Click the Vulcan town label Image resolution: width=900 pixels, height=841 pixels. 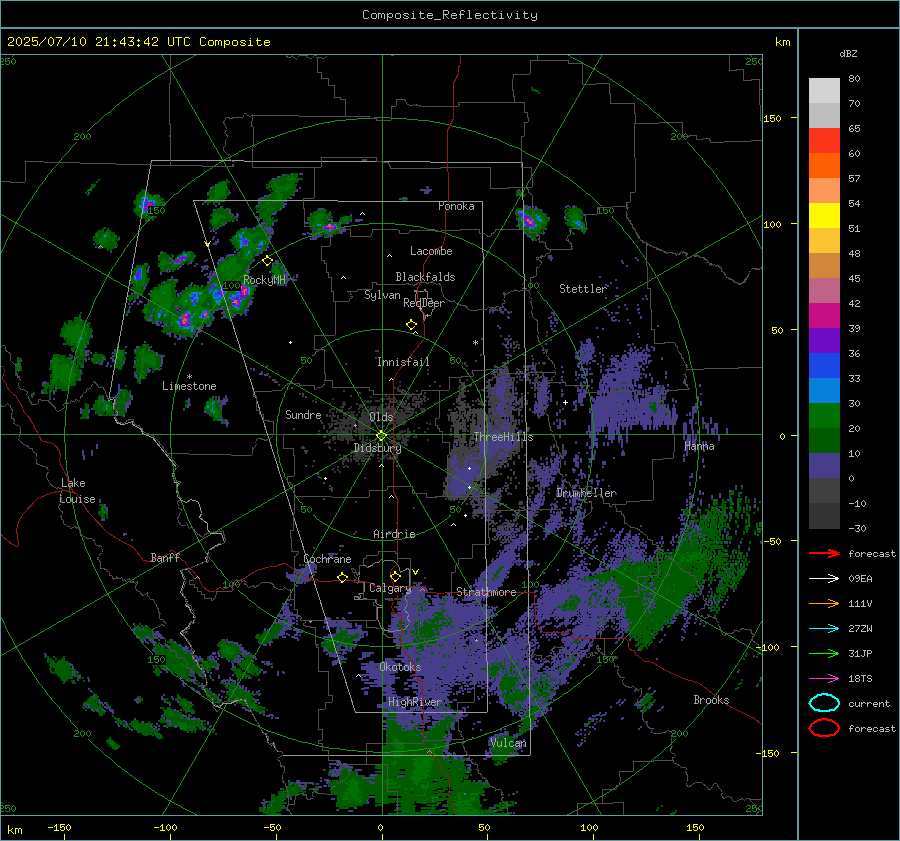[509, 743]
